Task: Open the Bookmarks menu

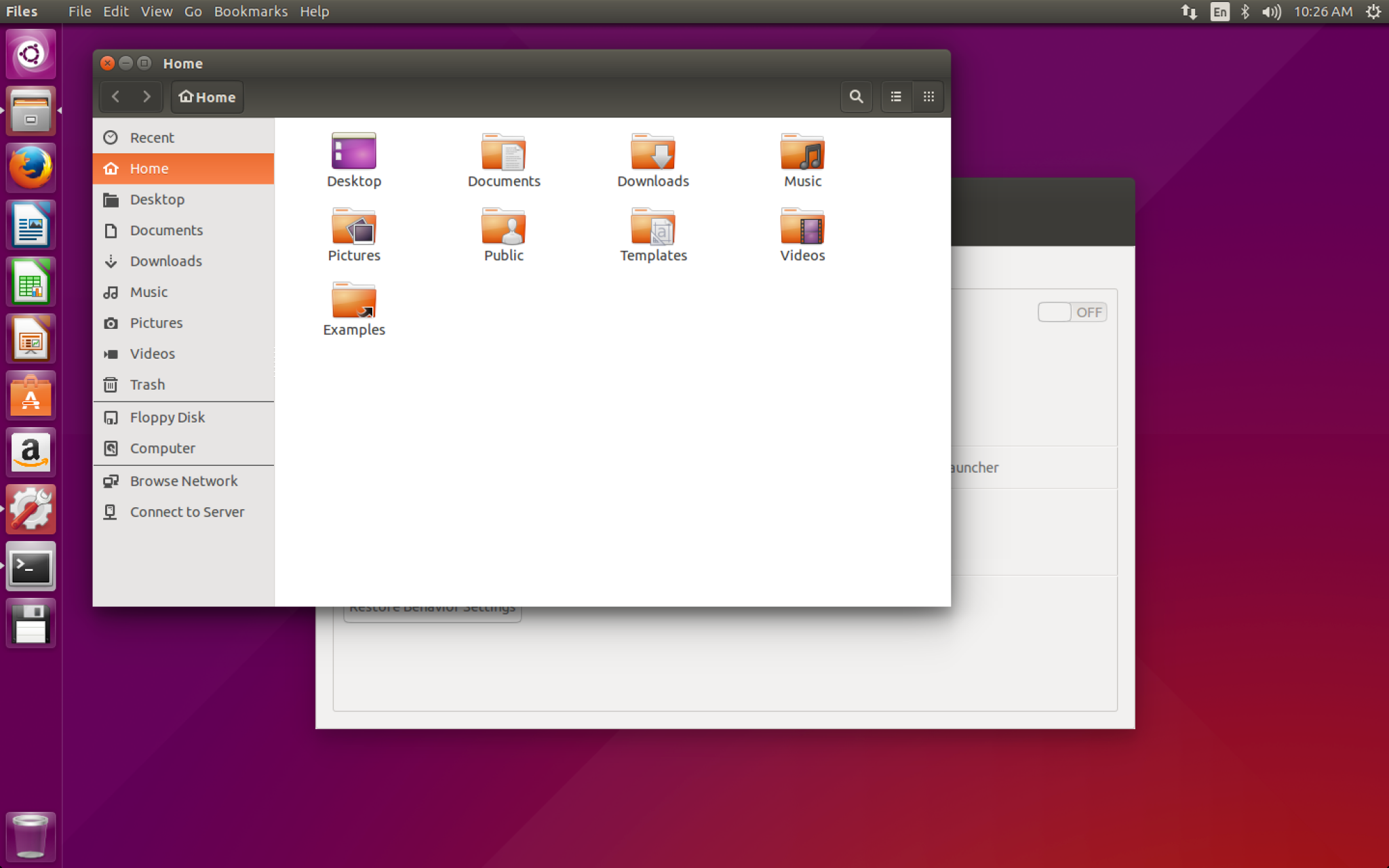Action: click(250, 11)
